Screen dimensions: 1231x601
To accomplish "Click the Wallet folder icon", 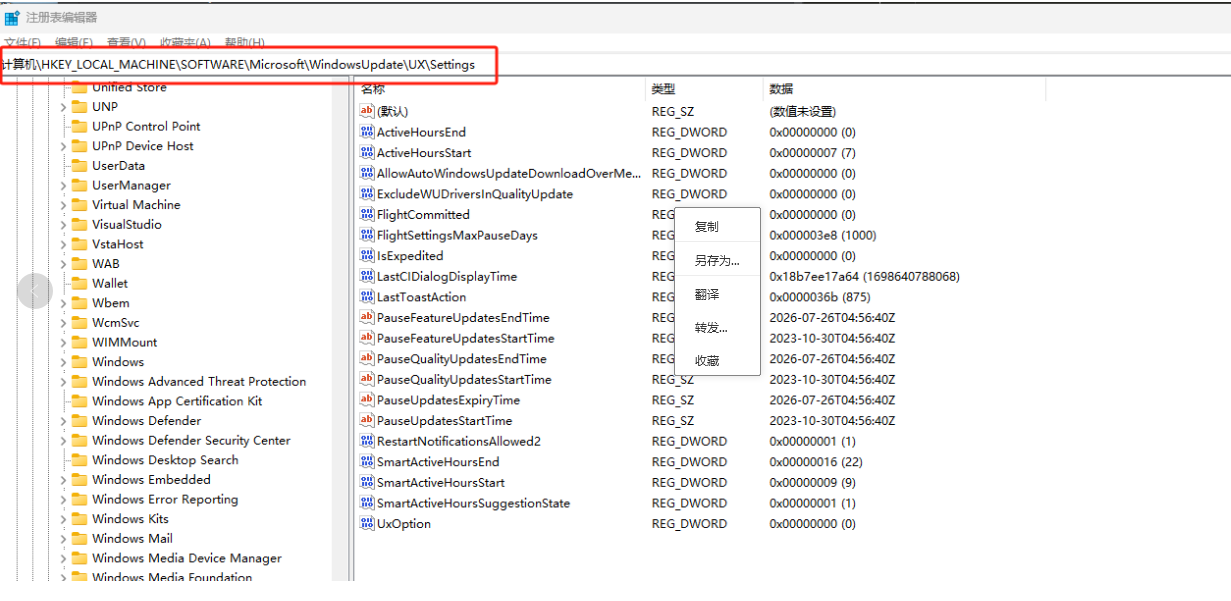I will tap(79, 283).
